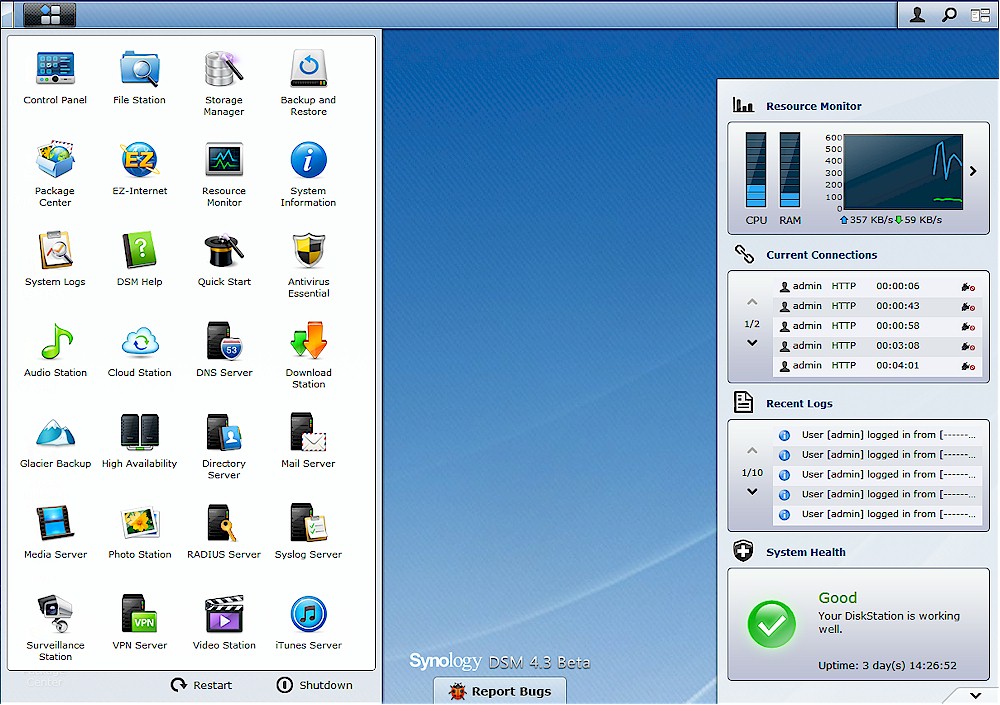Launch Media Server
1000x705 pixels.
tap(55, 531)
